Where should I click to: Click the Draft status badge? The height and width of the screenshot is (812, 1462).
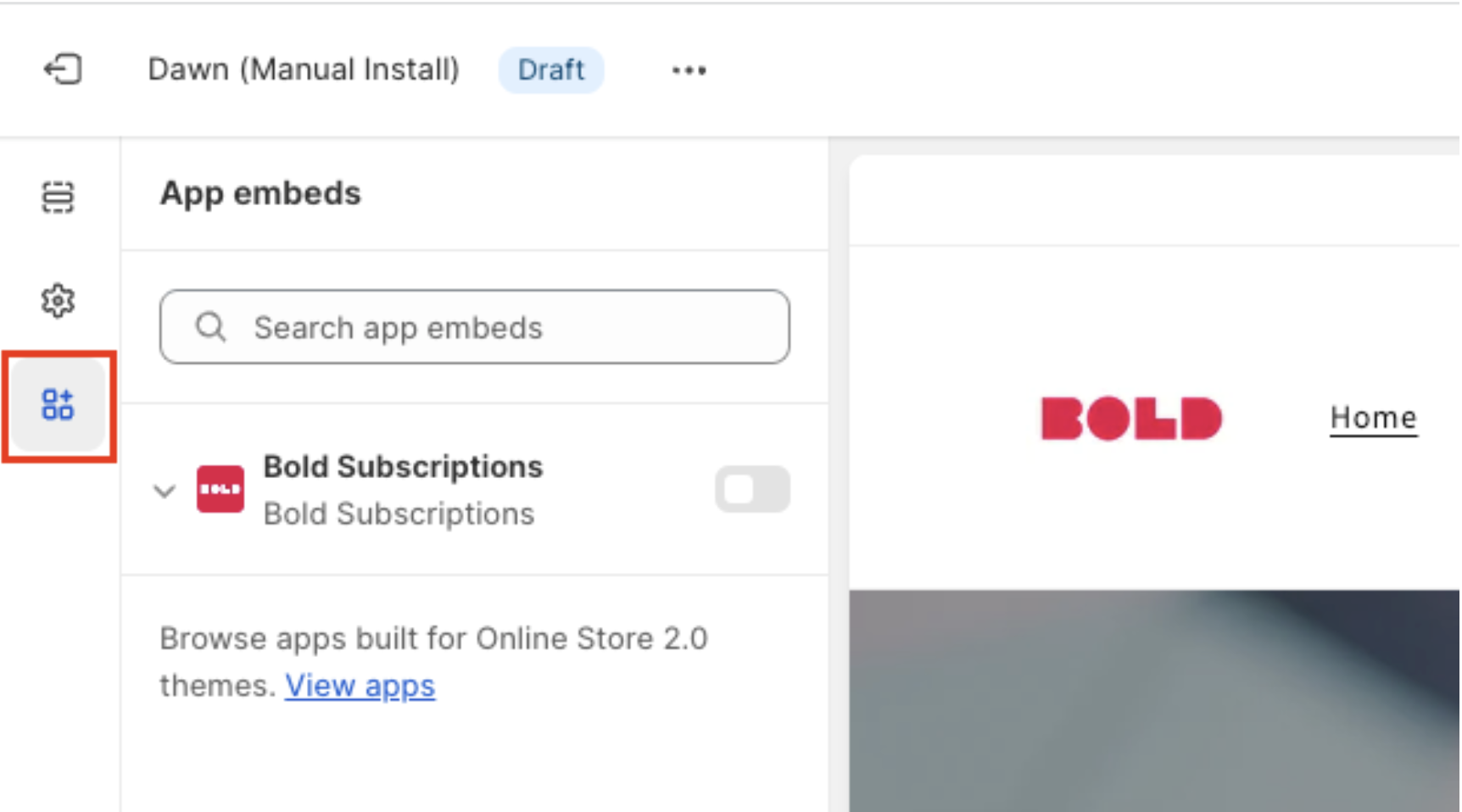(x=551, y=70)
